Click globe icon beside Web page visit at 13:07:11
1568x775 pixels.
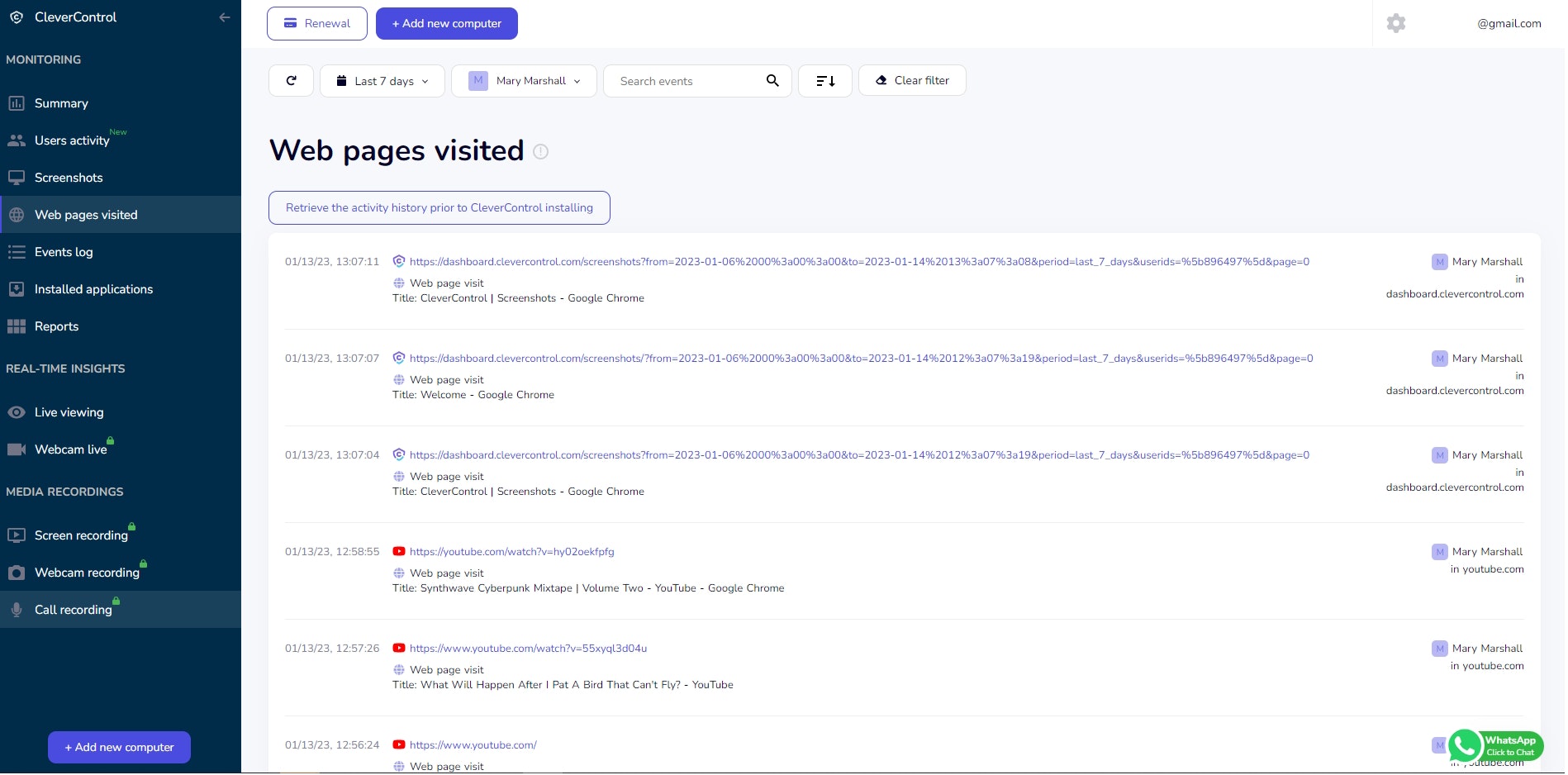pos(399,283)
